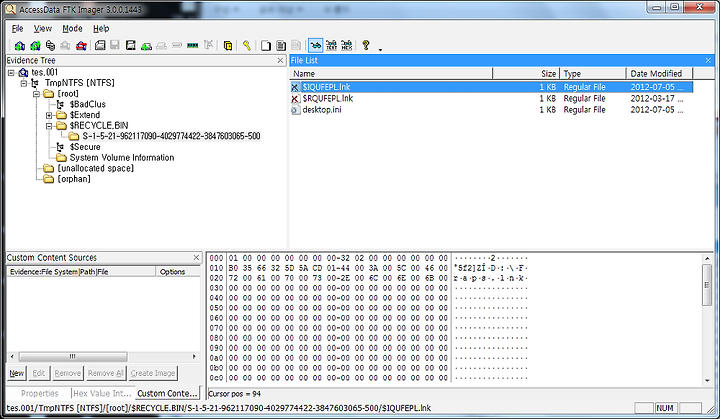Select the System Volume Information folder
Image resolution: width=720 pixels, height=419 pixels.
click(x=122, y=158)
